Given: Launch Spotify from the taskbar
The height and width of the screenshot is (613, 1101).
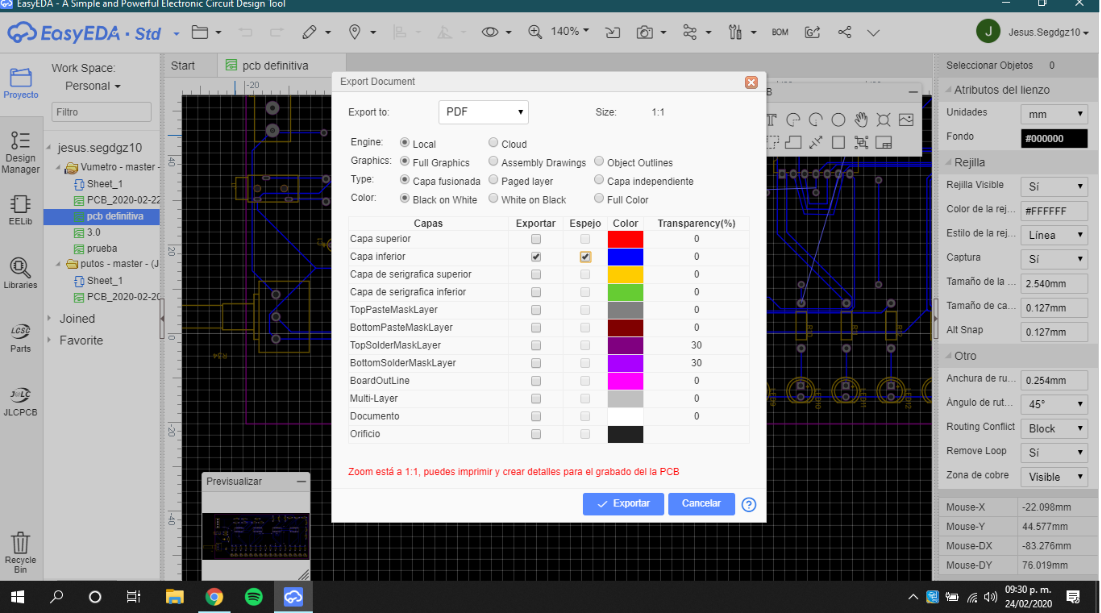Looking at the screenshot, I should pyautogui.click(x=254, y=597).
